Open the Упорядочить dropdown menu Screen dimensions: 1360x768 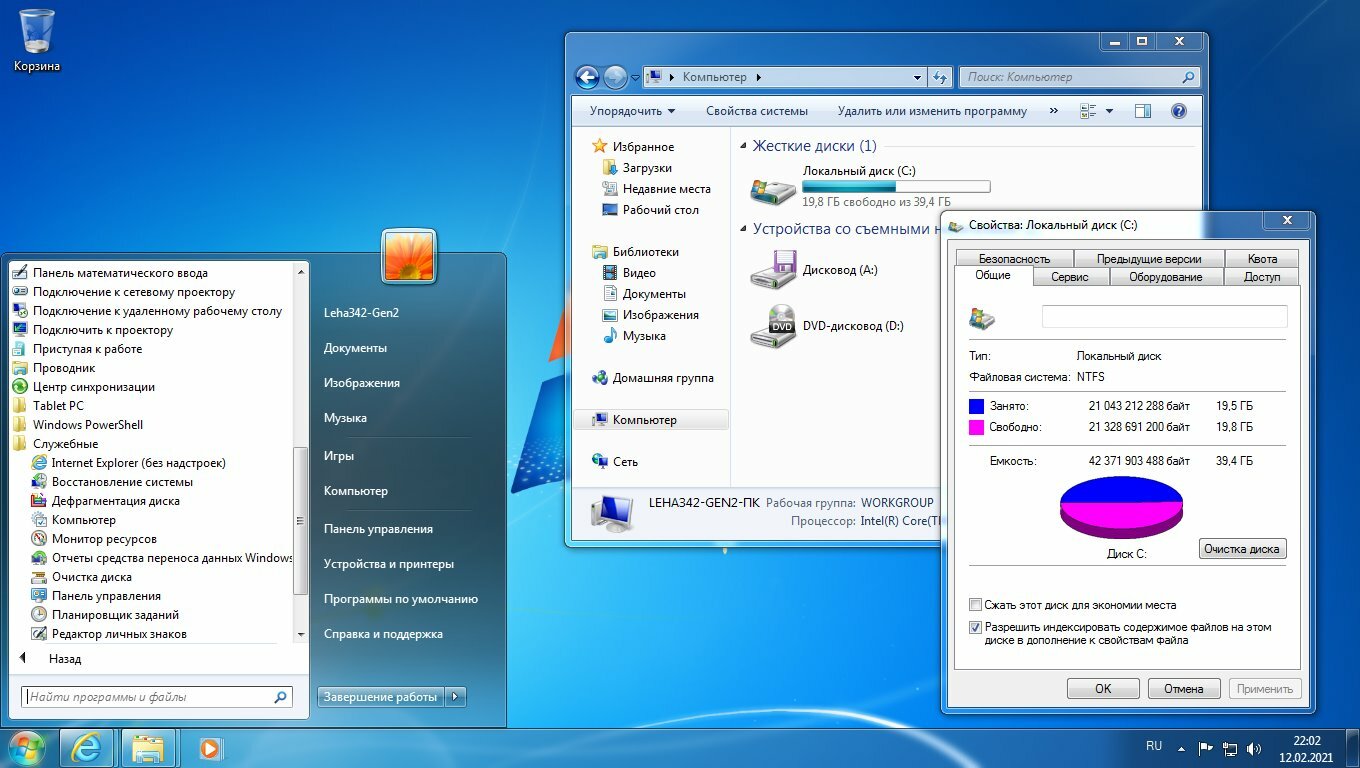(632, 111)
